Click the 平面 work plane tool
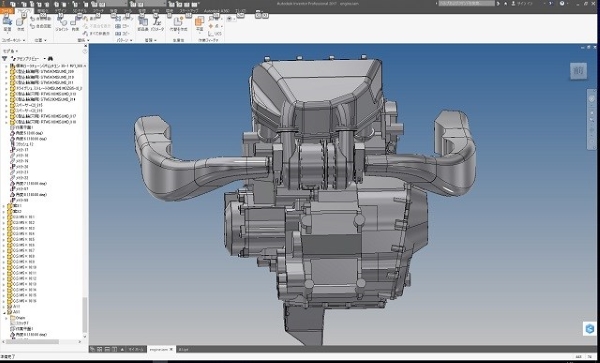 (199, 24)
